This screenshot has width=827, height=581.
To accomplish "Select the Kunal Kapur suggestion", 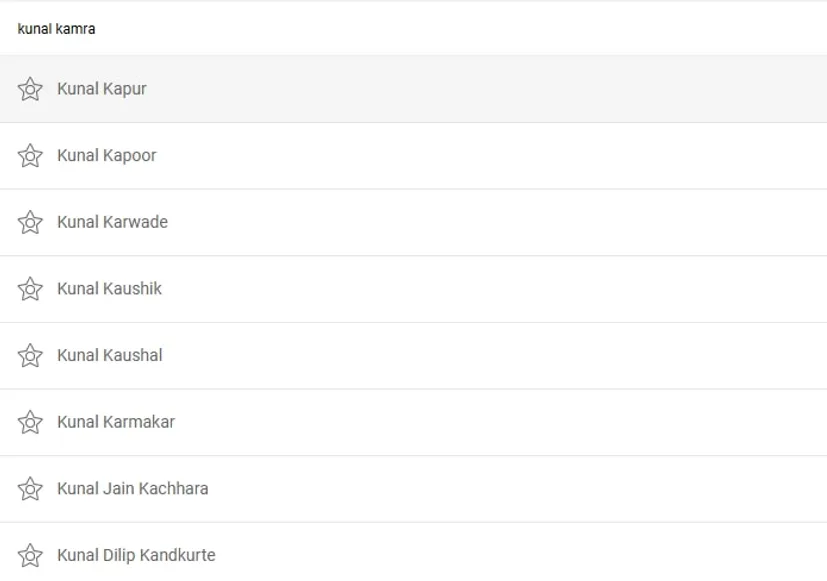I will (x=102, y=89).
